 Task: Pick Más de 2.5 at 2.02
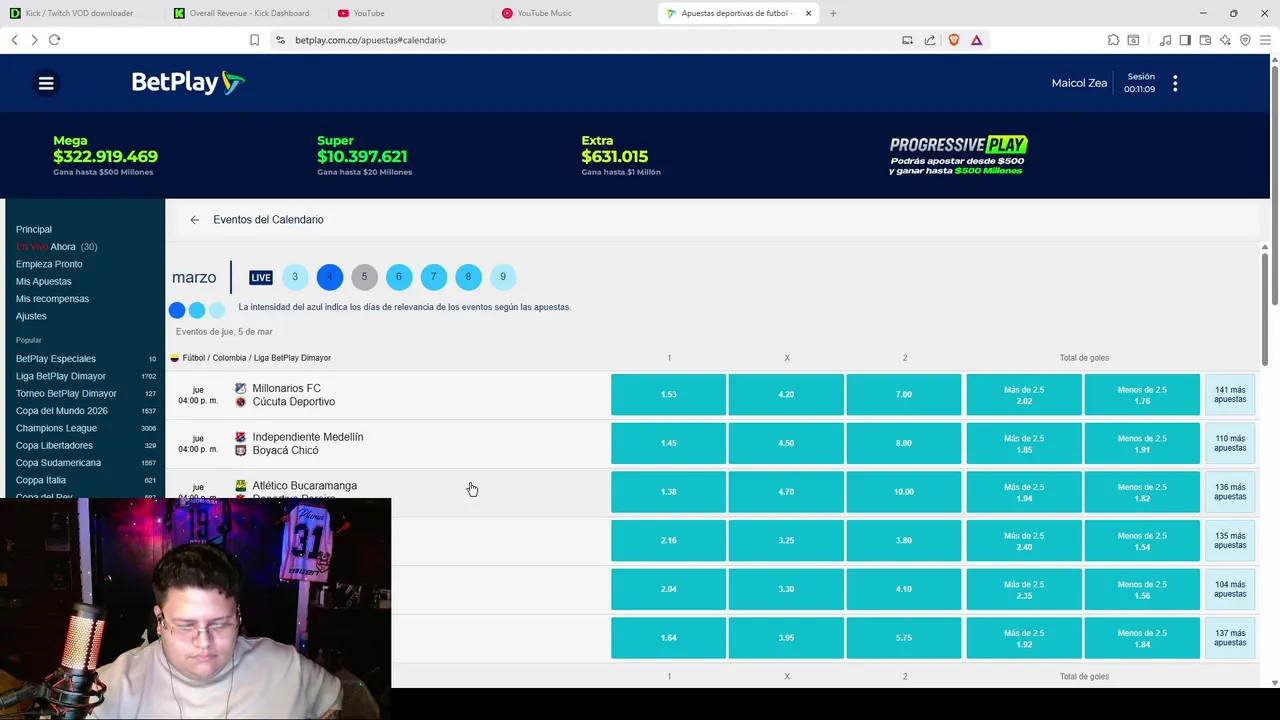1024,395
